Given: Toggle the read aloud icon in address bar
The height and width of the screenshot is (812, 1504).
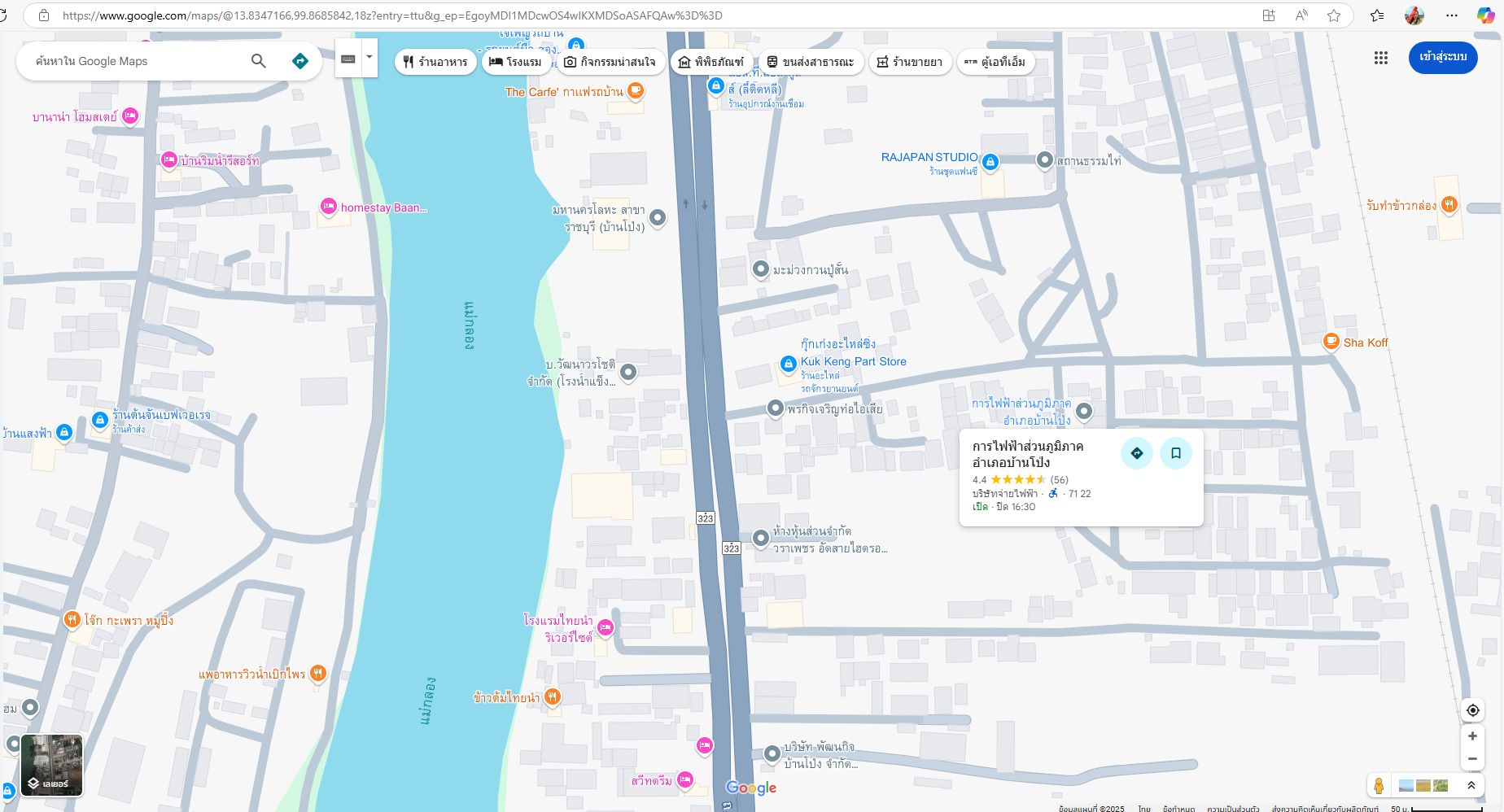Looking at the screenshot, I should (1301, 15).
